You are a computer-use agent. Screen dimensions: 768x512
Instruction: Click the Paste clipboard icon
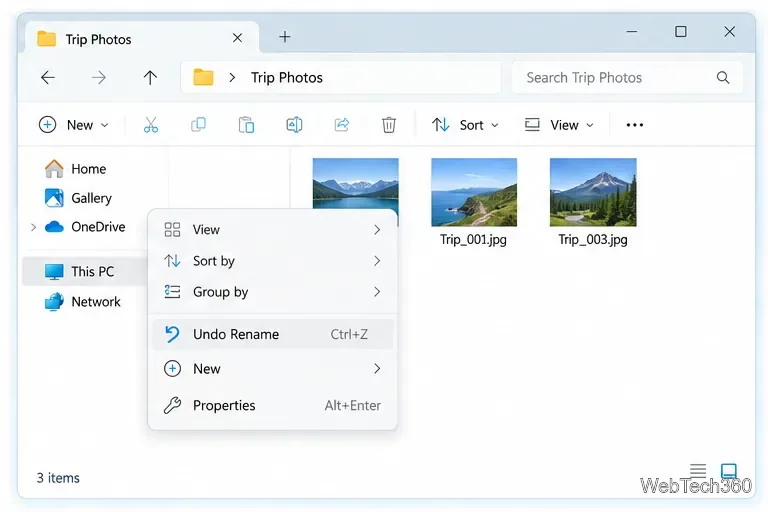coord(246,125)
